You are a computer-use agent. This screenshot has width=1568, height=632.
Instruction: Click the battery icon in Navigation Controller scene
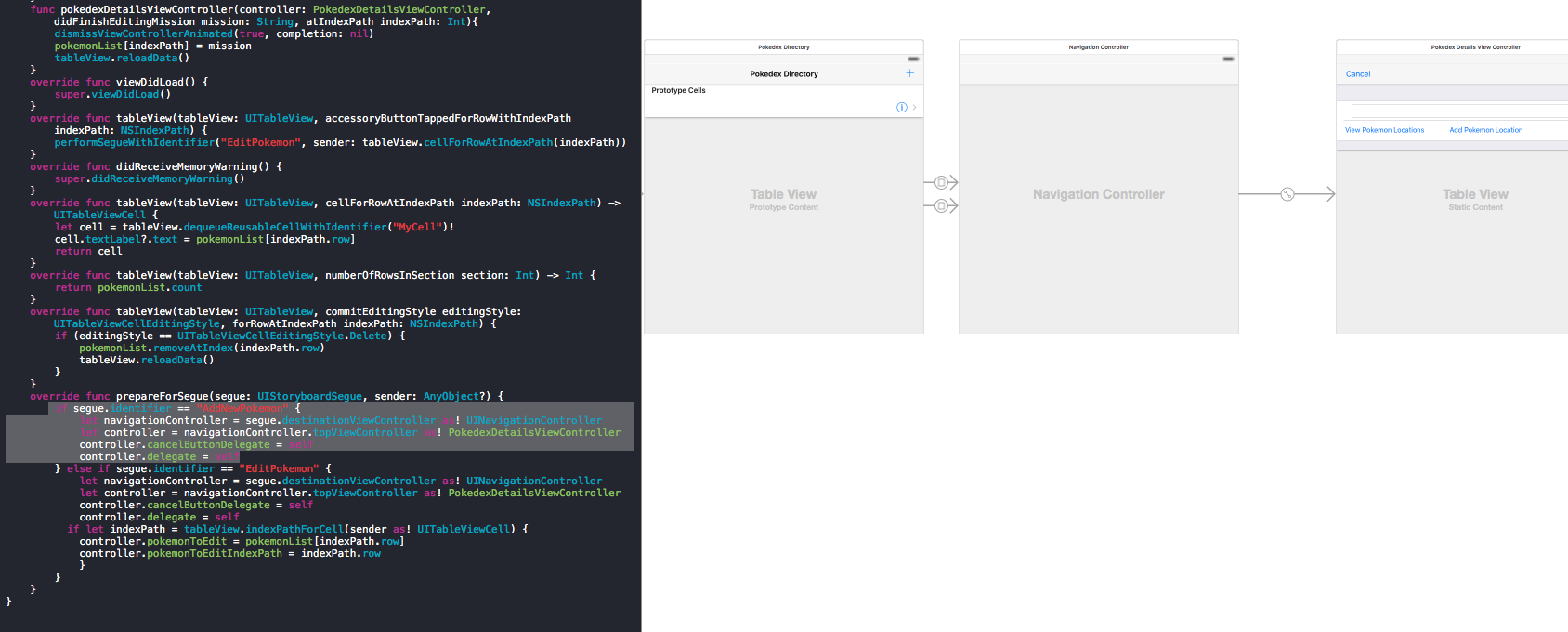click(1228, 59)
